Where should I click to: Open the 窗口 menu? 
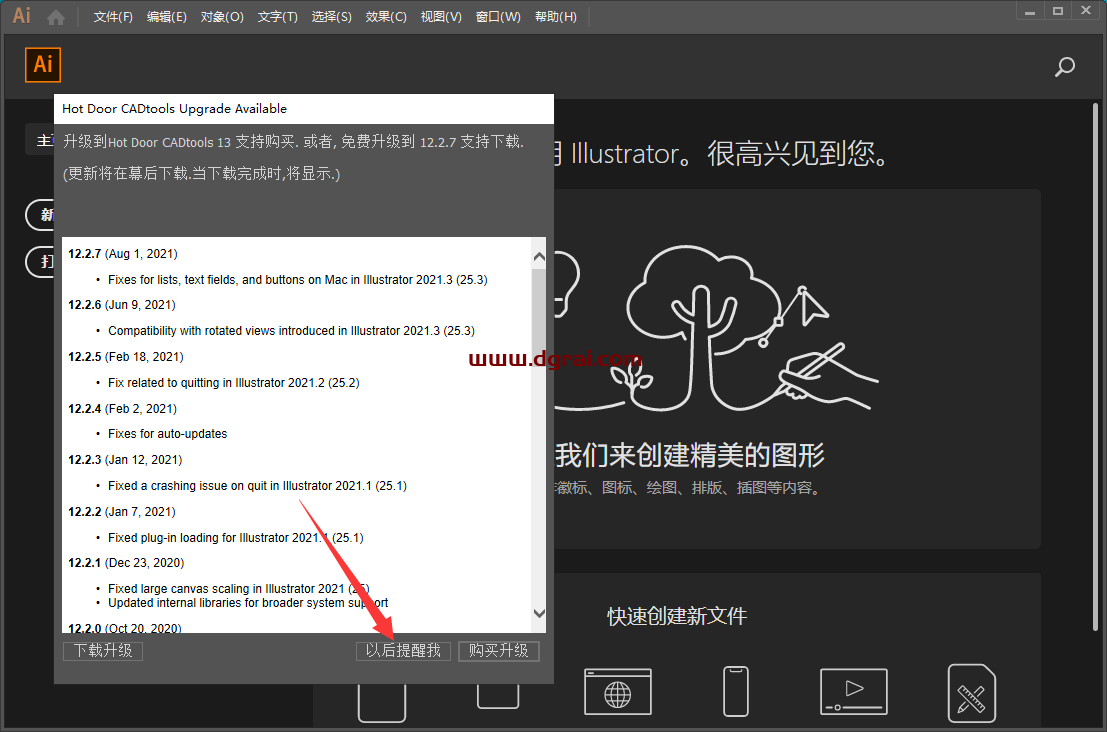click(x=497, y=16)
